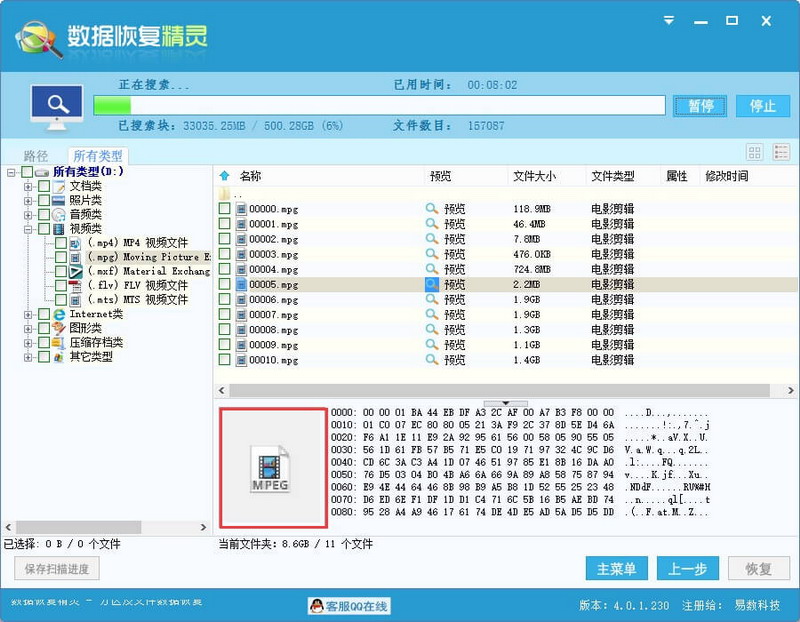Expand the Internet类 tree node
The height and width of the screenshot is (622, 800).
click(28, 315)
